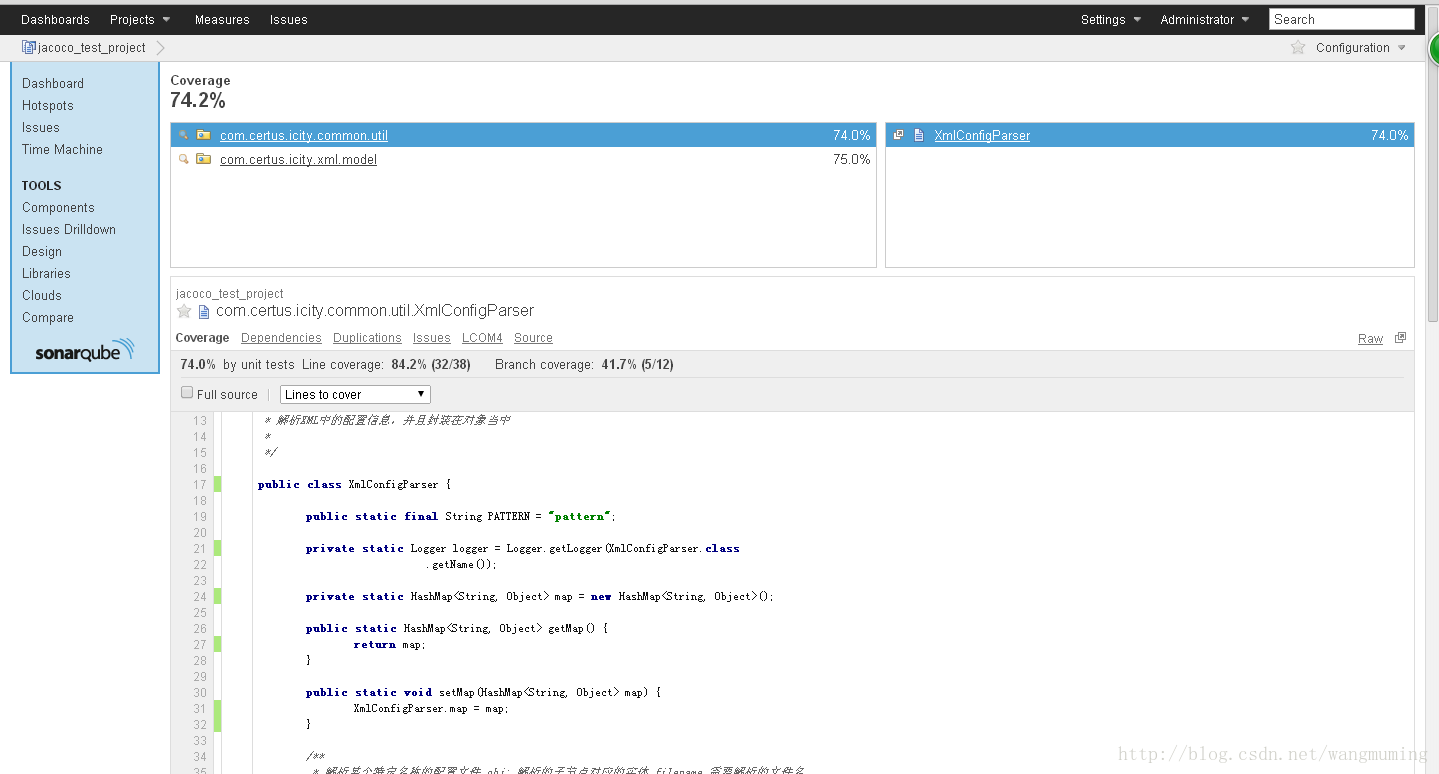Switch to the Source tab
Viewport: 1439px width, 774px height.
(533, 338)
